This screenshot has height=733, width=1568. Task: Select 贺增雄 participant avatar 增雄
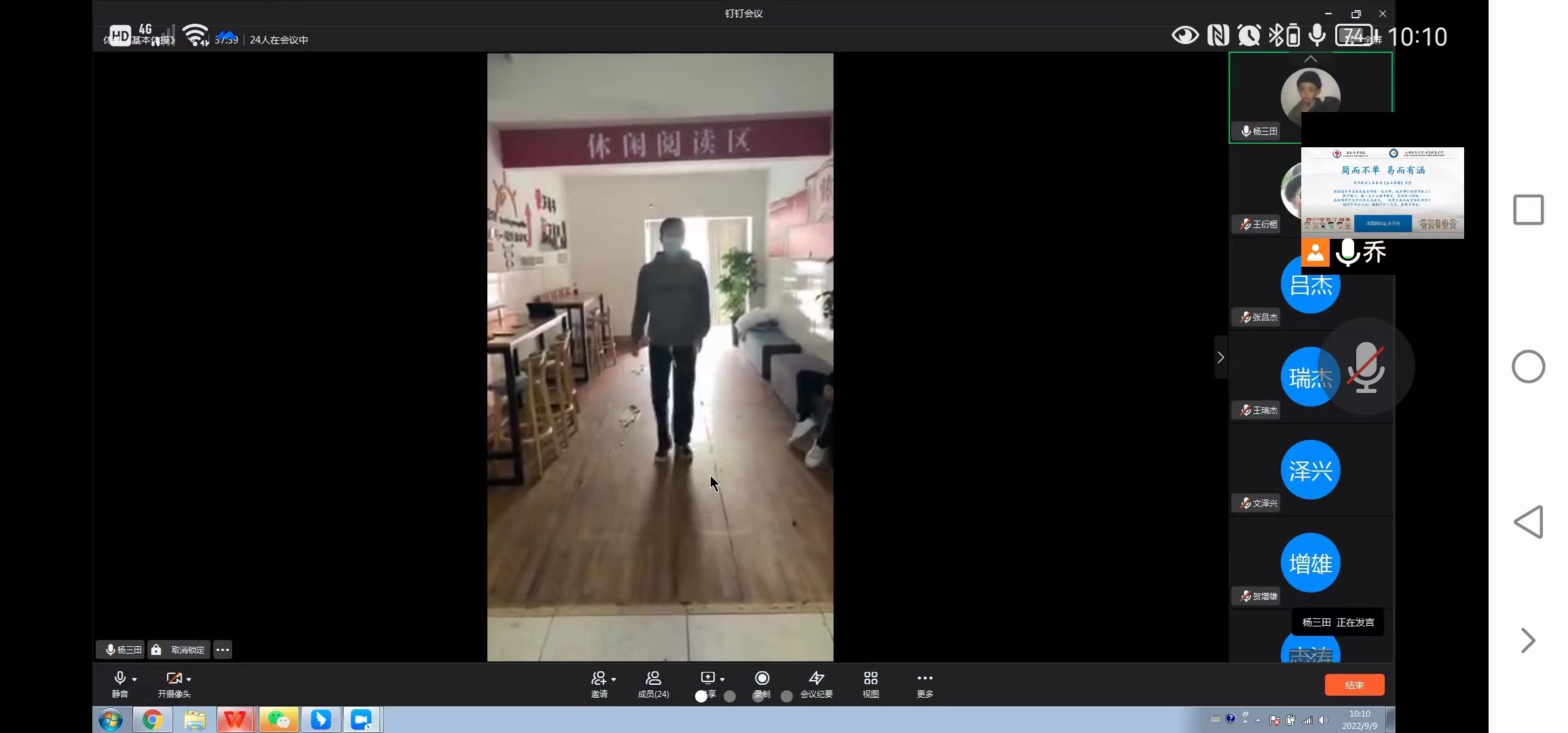click(x=1310, y=563)
